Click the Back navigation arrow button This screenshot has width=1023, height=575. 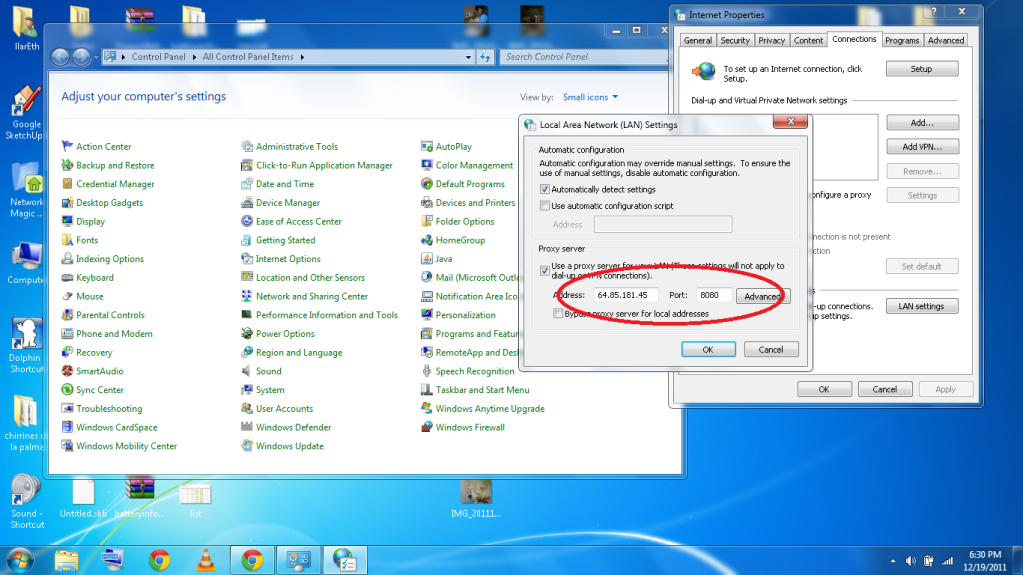[60, 57]
